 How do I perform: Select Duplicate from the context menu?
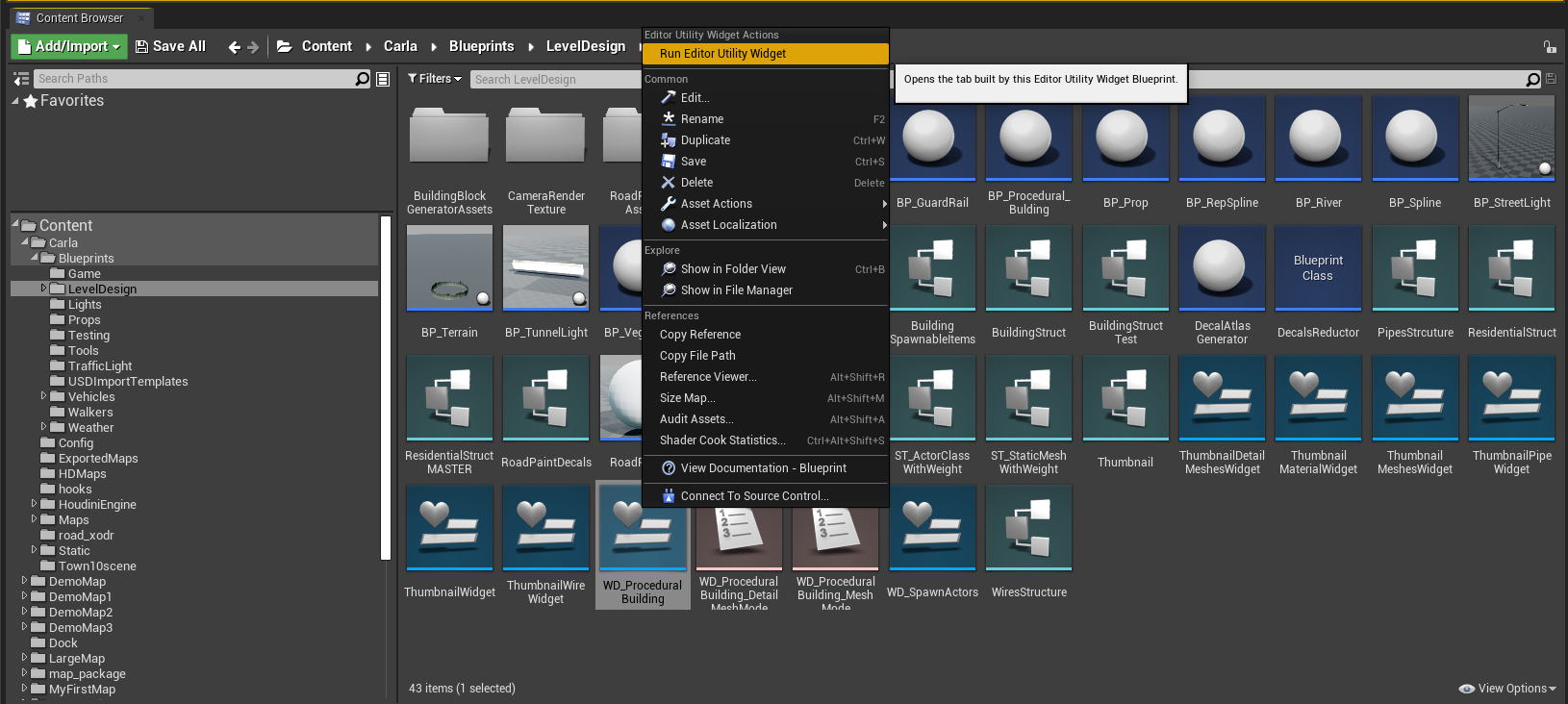click(705, 140)
